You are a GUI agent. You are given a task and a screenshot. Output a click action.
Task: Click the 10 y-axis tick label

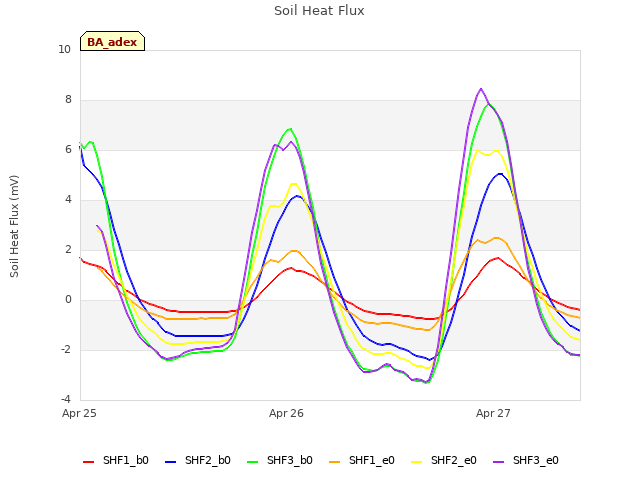click(64, 49)
